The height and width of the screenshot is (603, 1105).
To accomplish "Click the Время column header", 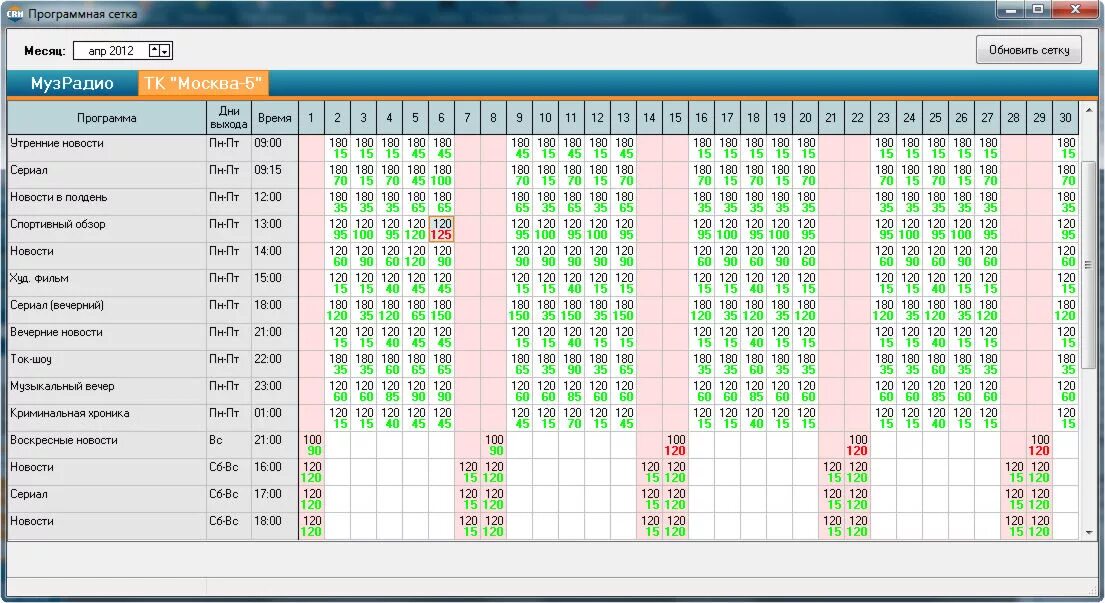I will (x=274, y=118).
